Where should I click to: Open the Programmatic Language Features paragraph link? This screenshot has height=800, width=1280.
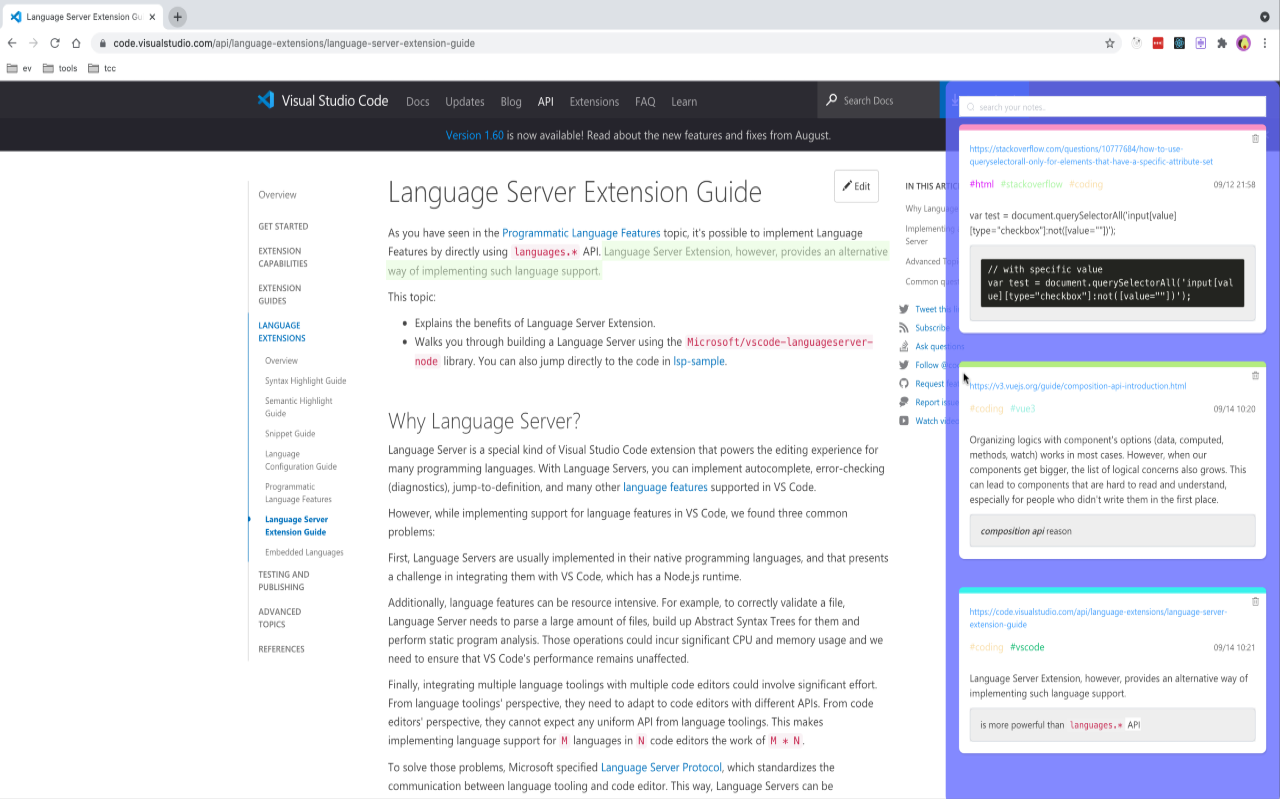(581, 233)
